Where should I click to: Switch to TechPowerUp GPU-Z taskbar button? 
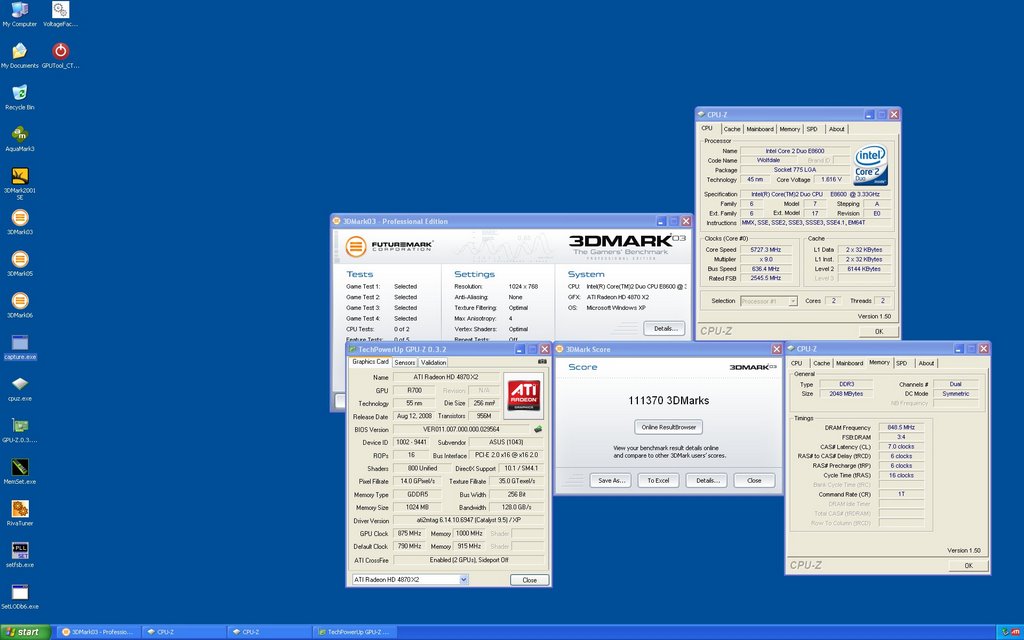click(x=356, y=632)
